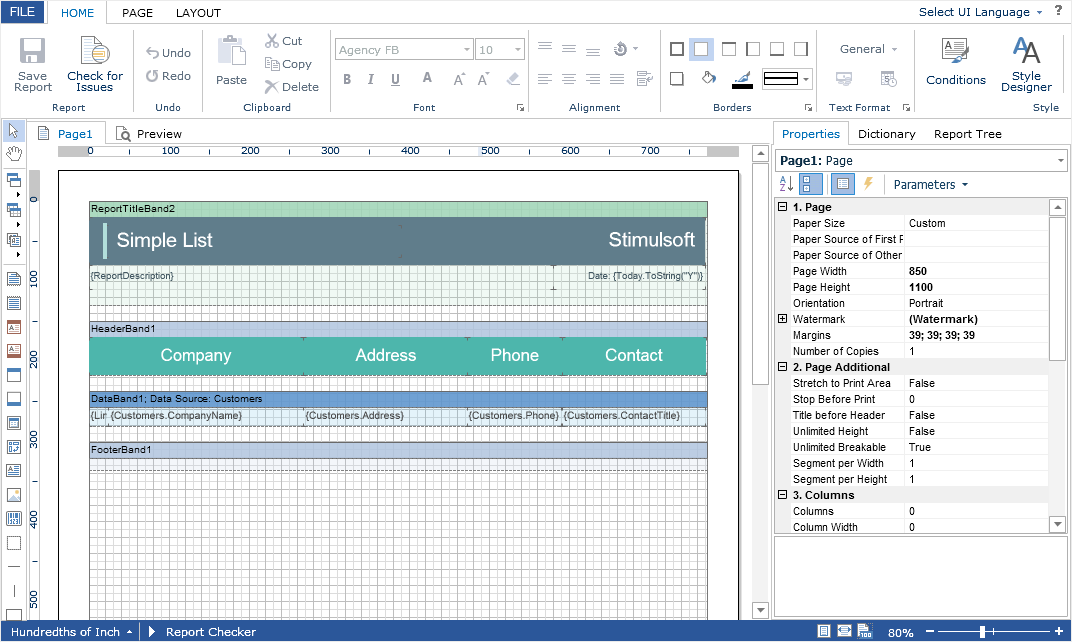The width and height of the screenshot is (1072, 642).
Task: Expand the Watermark property
Action: [783, 319]
